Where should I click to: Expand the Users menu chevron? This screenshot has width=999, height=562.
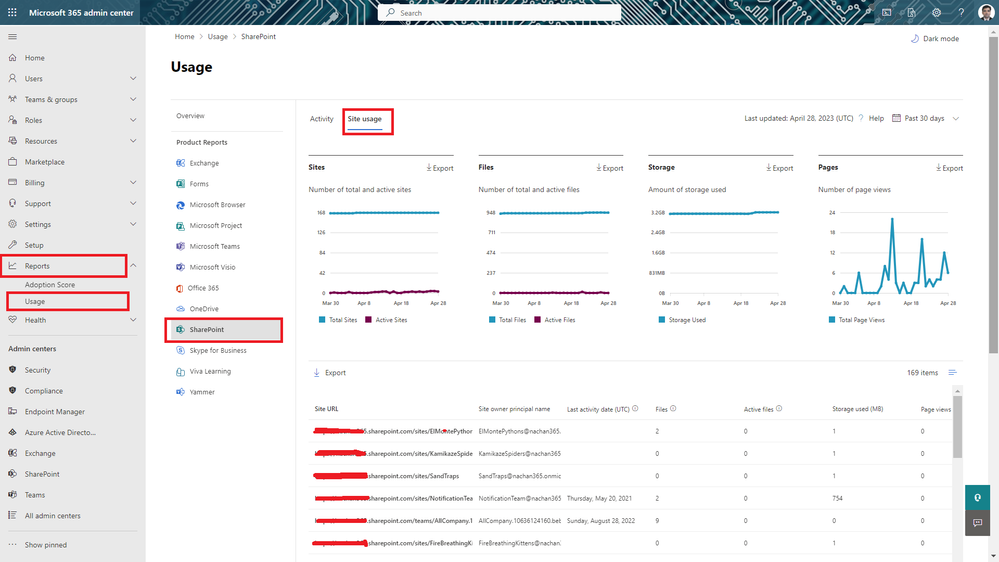tap(133, 78)
